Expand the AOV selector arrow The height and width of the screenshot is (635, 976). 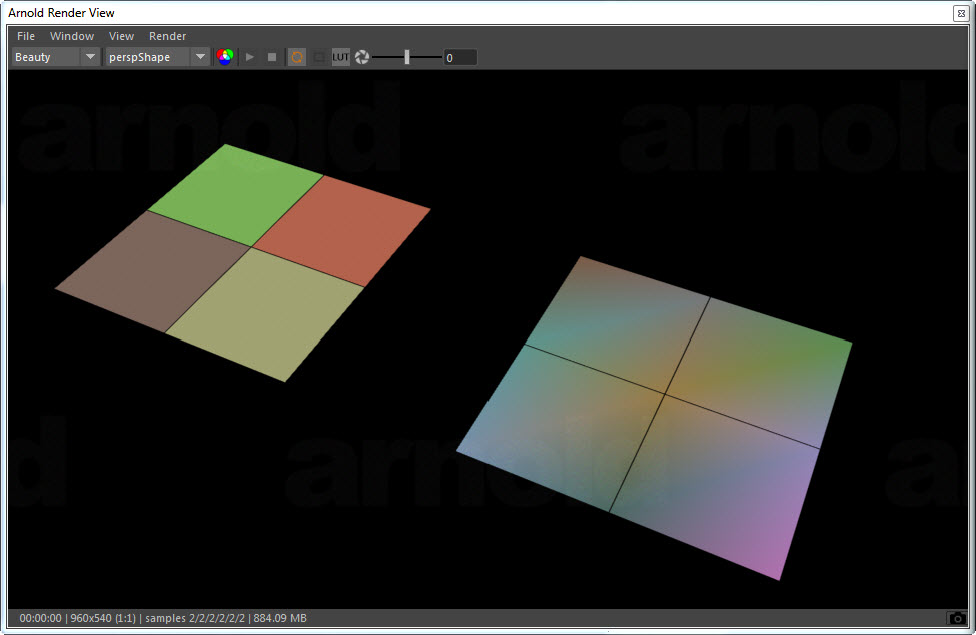(x=90, y=57)
